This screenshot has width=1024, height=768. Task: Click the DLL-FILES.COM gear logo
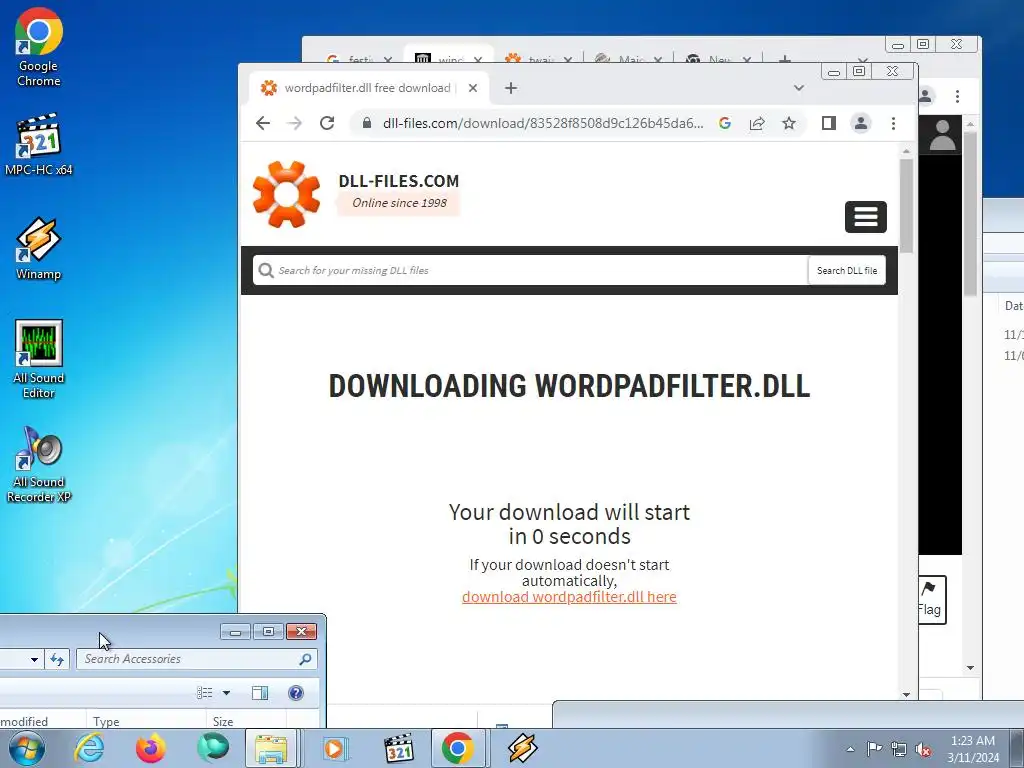point(286,194)
